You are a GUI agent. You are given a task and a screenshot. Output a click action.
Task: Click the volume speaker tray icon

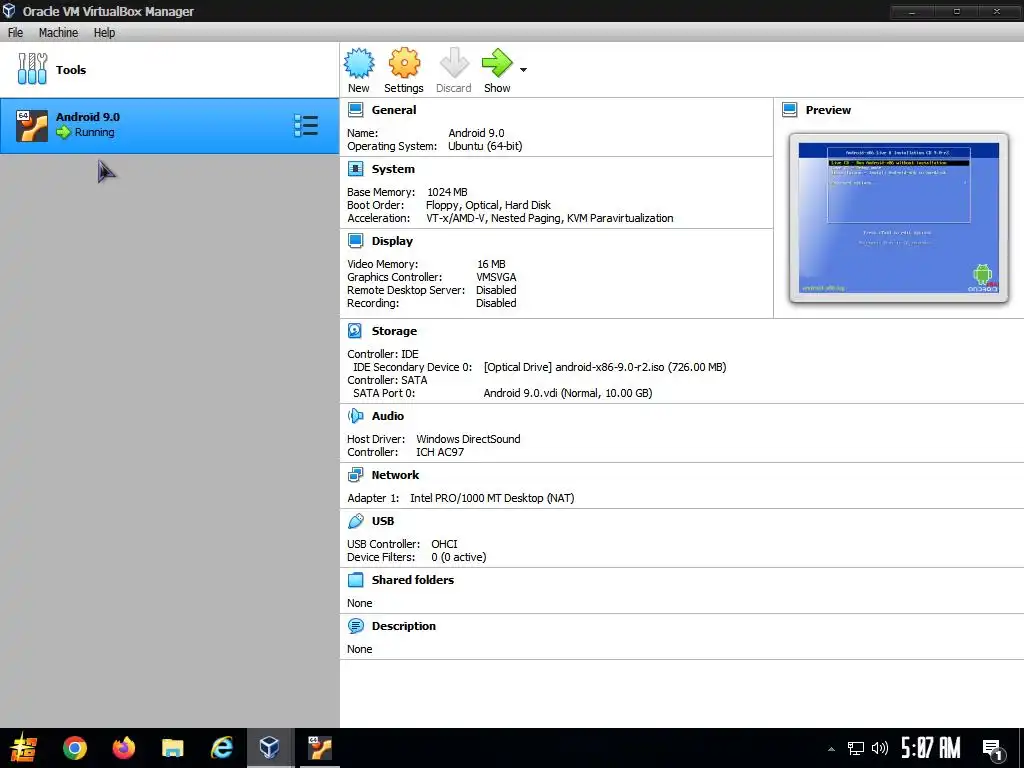point(880,748)
